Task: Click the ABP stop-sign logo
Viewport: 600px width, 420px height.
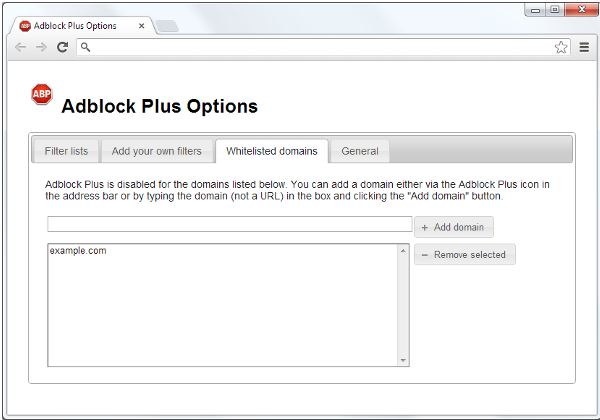Action: point(42,95)
